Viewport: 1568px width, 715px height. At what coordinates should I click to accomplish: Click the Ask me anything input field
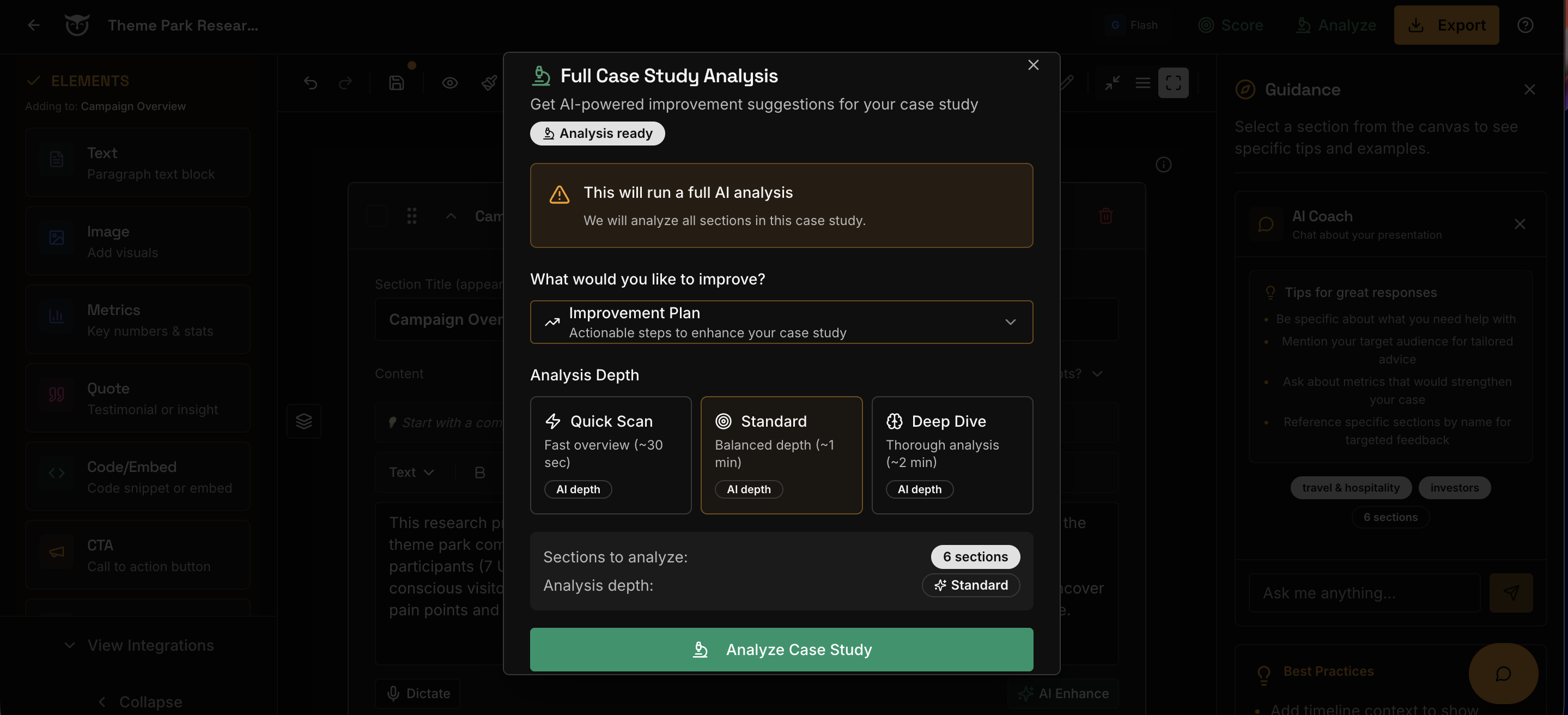click(1364, 592)
